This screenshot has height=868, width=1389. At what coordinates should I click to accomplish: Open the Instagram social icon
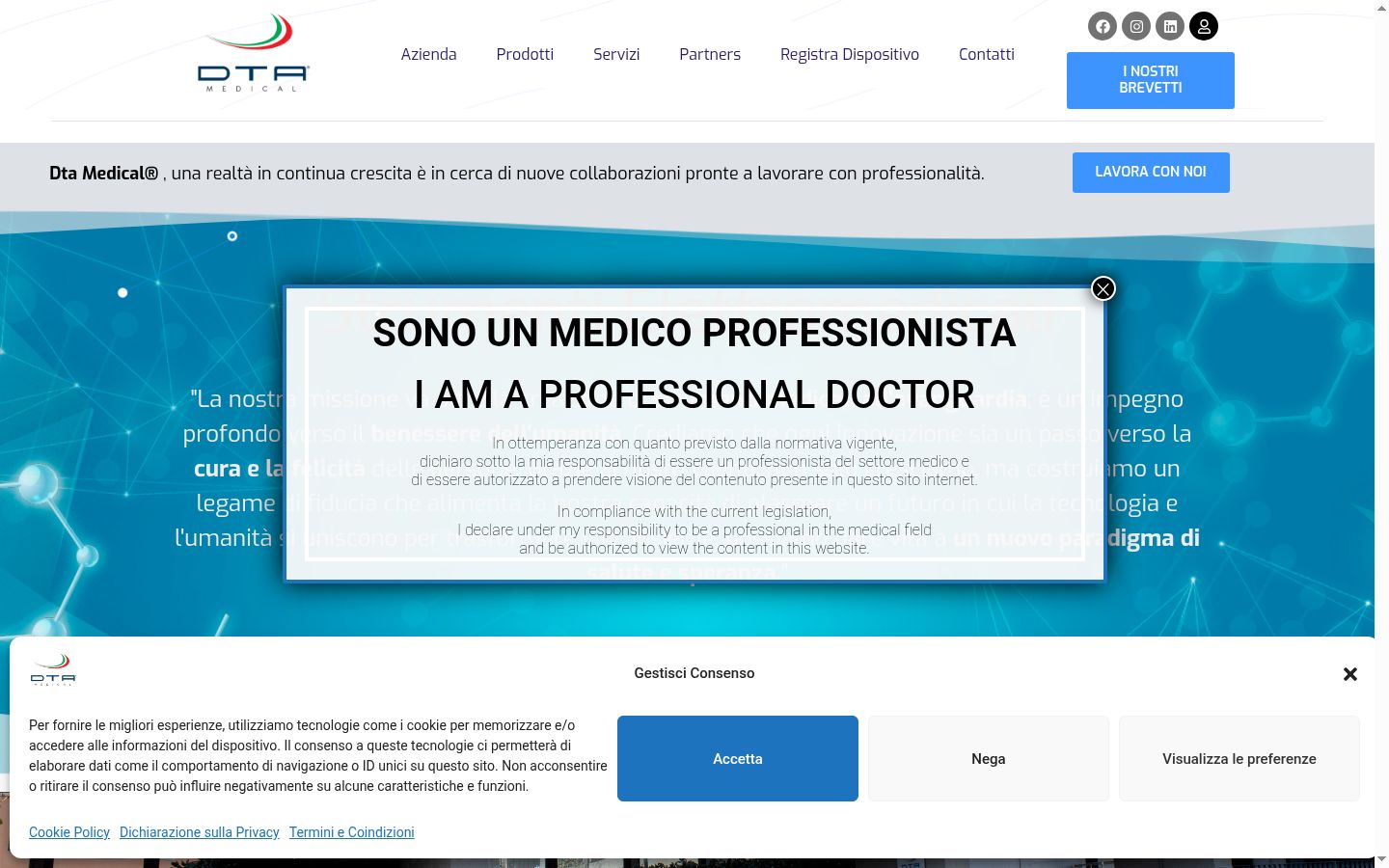(1136, 26)
